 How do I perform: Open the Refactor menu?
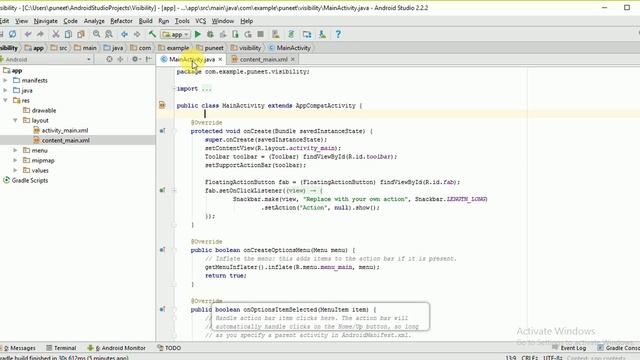[121, 21]
